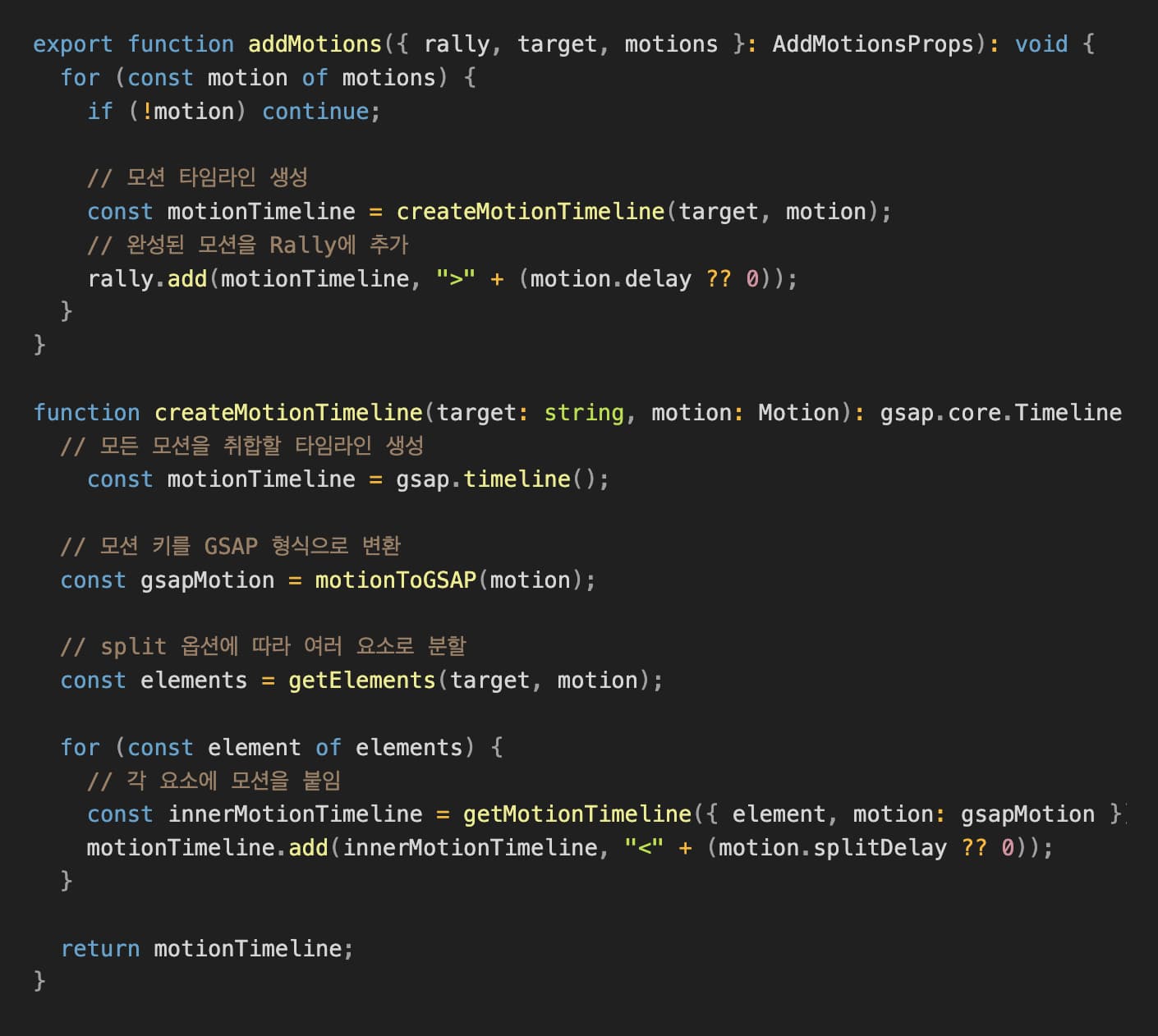Click the AddMotionsProps type annotation
Screen dimensions: 1158x1036
pyautogui.click(x=872, y=44)
